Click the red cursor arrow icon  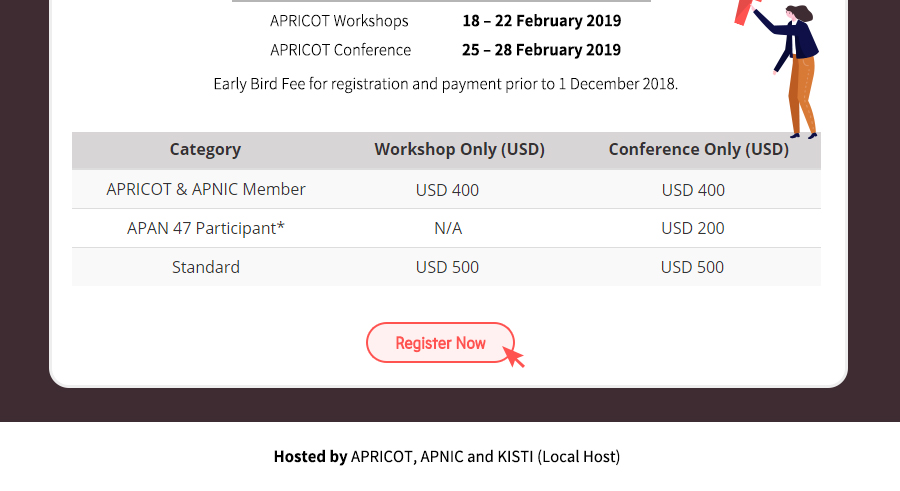[514, 357]
